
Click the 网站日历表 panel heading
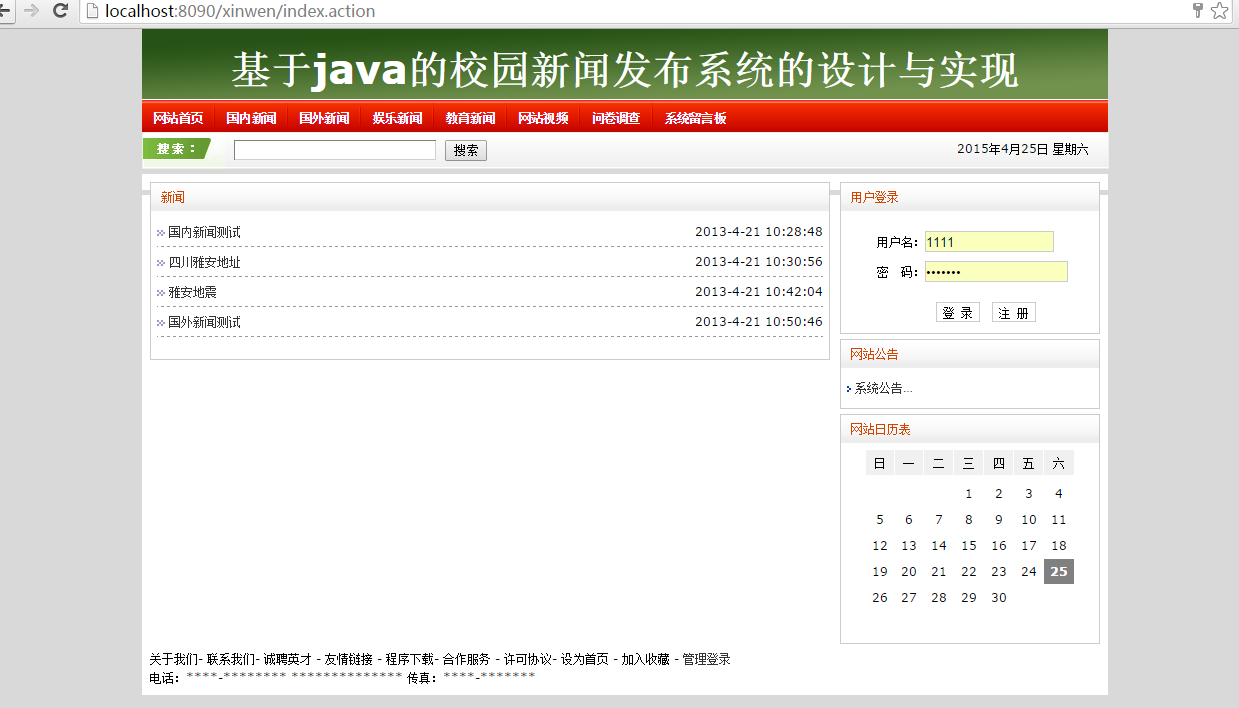(881, 430)
